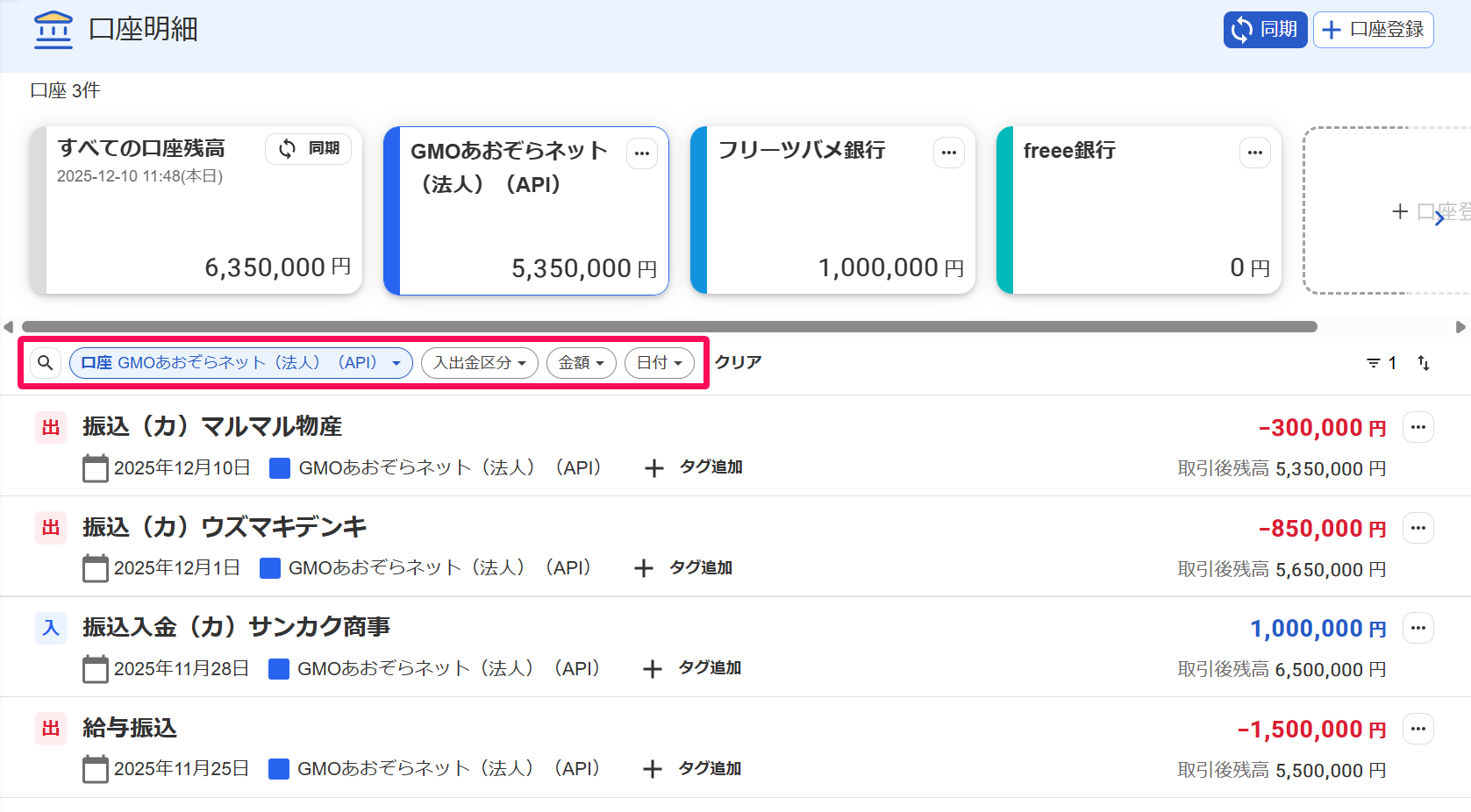The image size is (1471, 812).
Task: Click the 6,350,000 円 total balance
Action: (x=278, y=267)
